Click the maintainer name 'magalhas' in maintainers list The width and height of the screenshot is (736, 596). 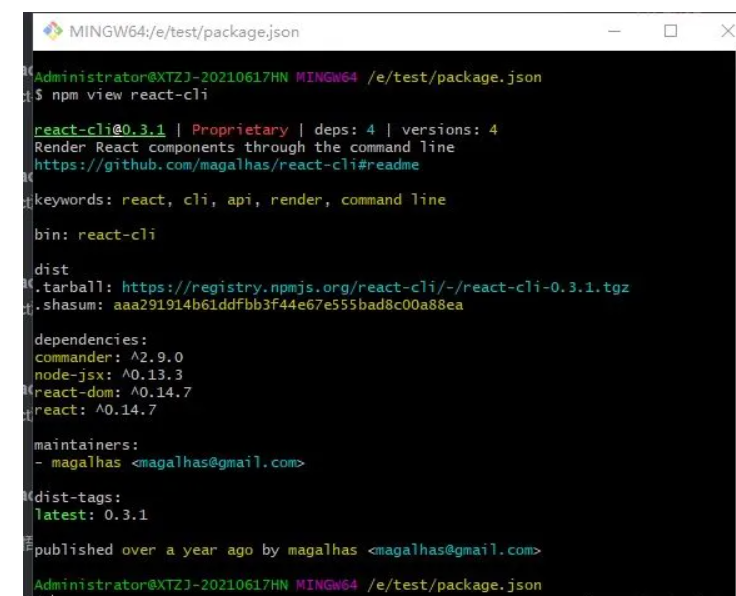(86, 462)
